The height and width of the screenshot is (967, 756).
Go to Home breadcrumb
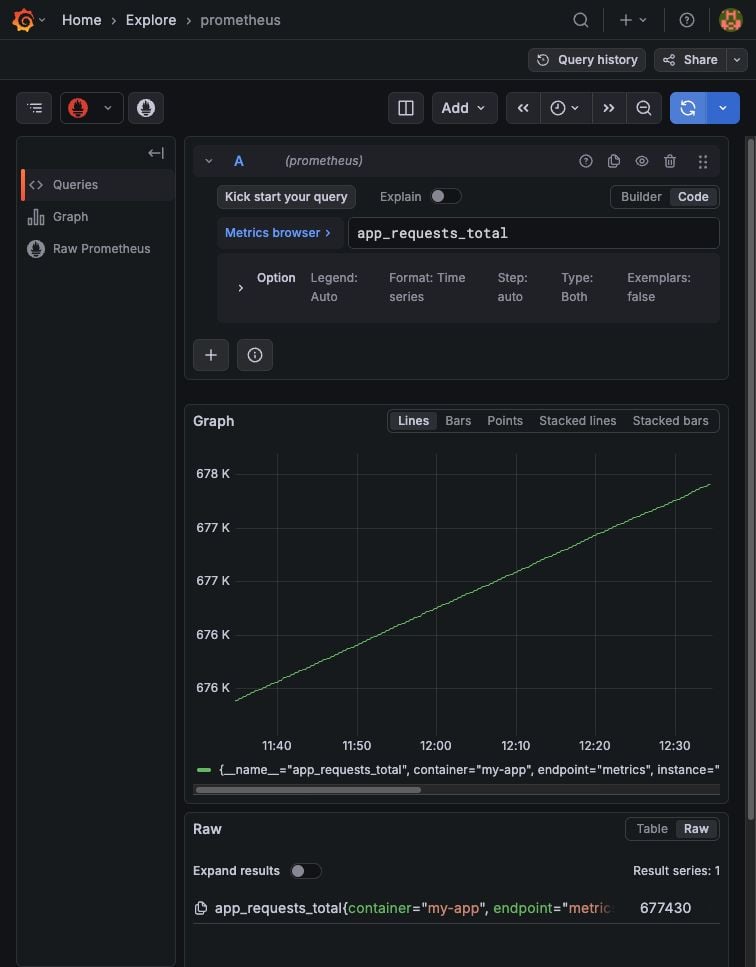click(x=81, y=20)
